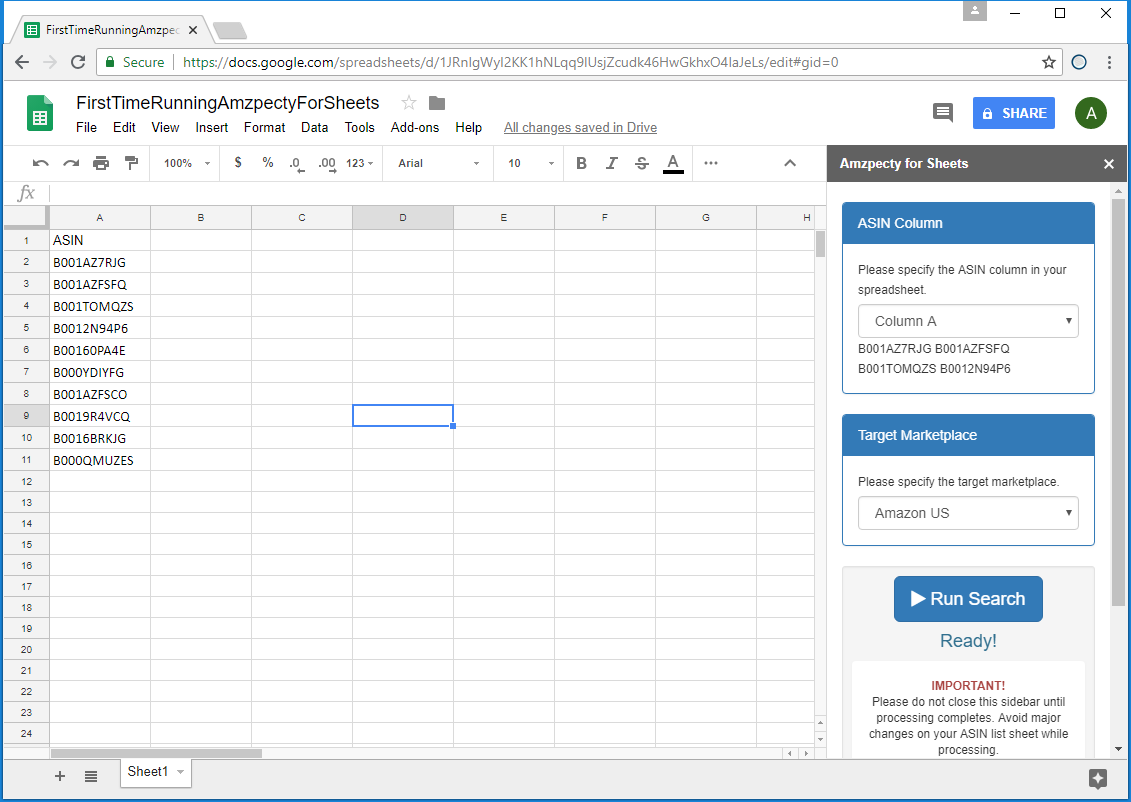
Task: Format as percent
Action: (268, 162)
